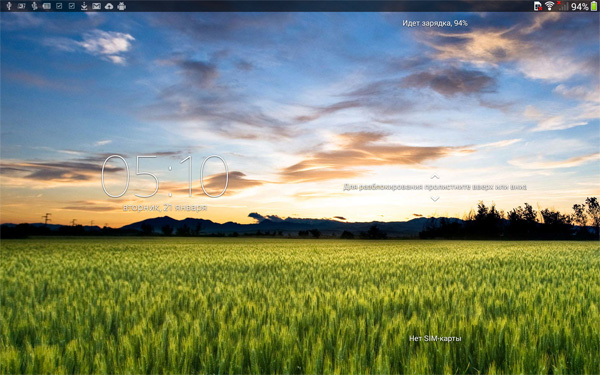
Task: Tap the Wi-Fi signal status icon
Action: [x=549, y=6]
